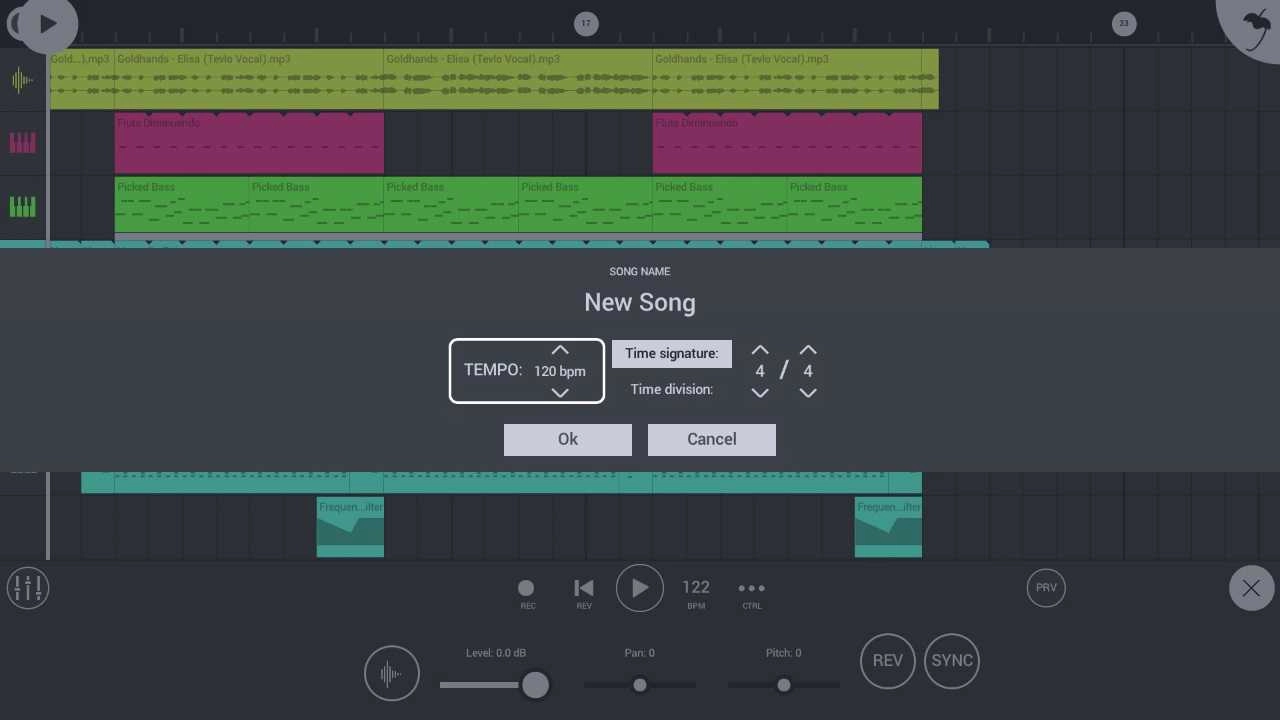Click the audio waveform circle icon
Viewport: 1280px width, 720px height.
[x=391, y=673]
